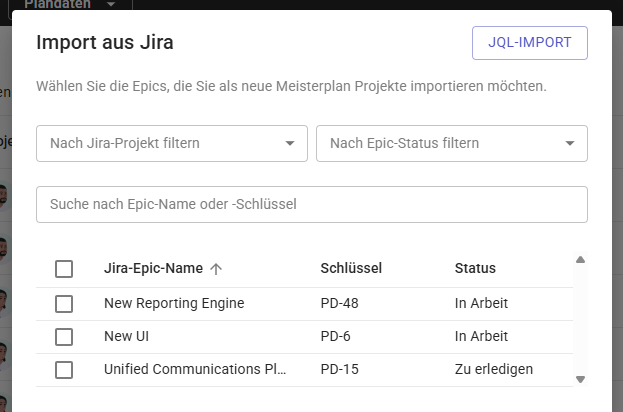Open the Nach Epic-Status filtern dropdown
This screenshot has height=412, width=623.
pos(452,143)
